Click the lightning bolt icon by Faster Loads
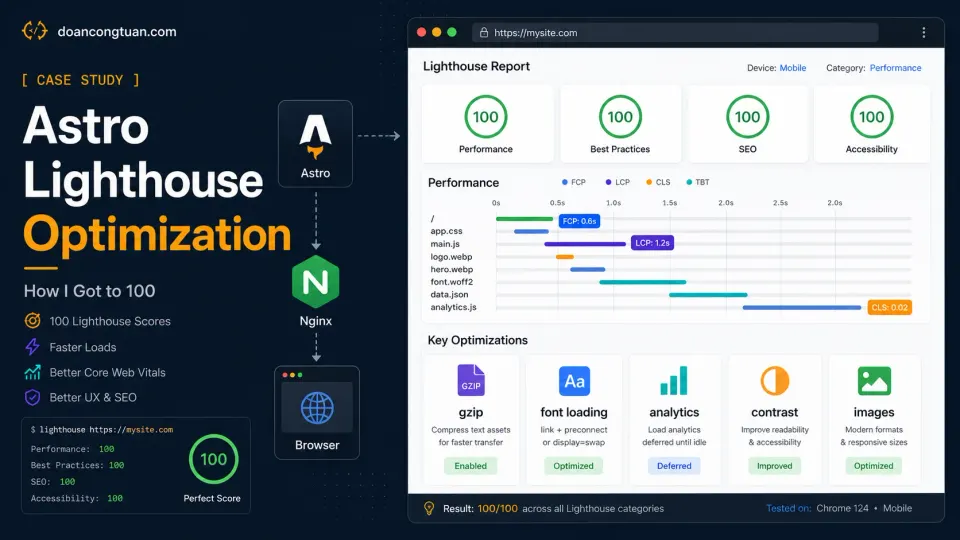Viewport: 960px width, 540px height. tap(32, 347)
